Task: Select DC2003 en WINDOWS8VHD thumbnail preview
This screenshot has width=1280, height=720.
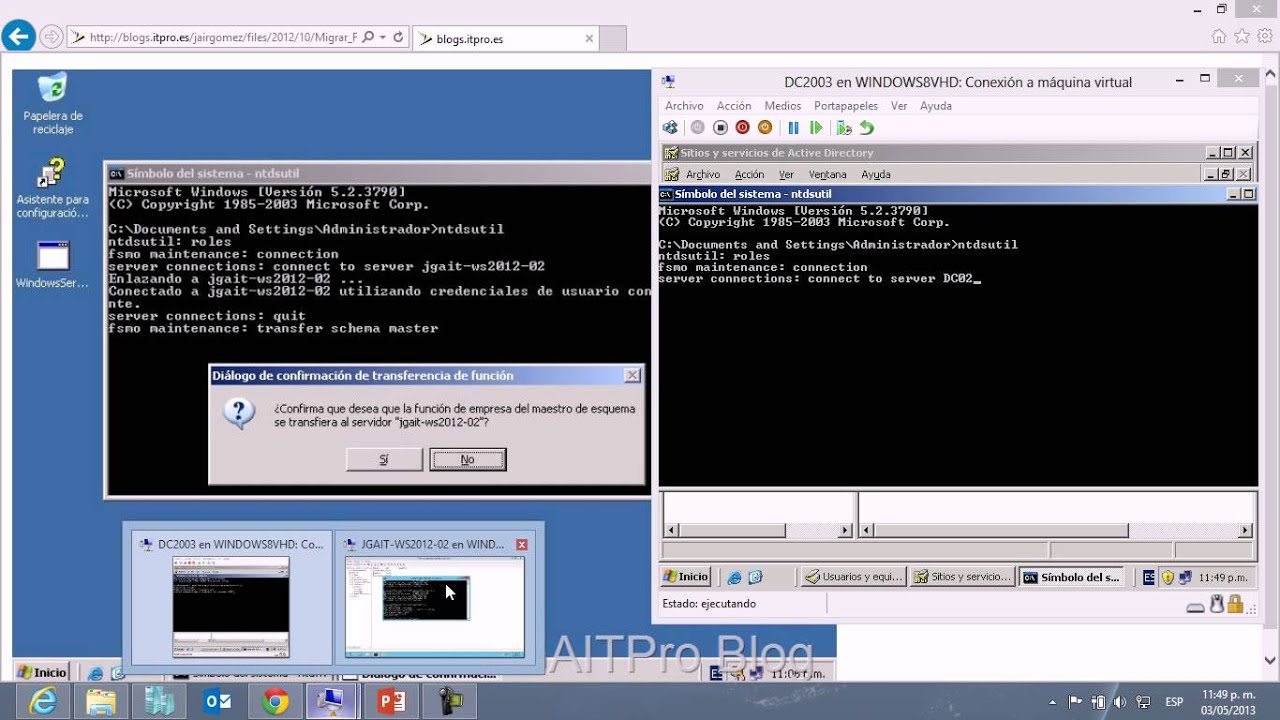Action: 231,597
